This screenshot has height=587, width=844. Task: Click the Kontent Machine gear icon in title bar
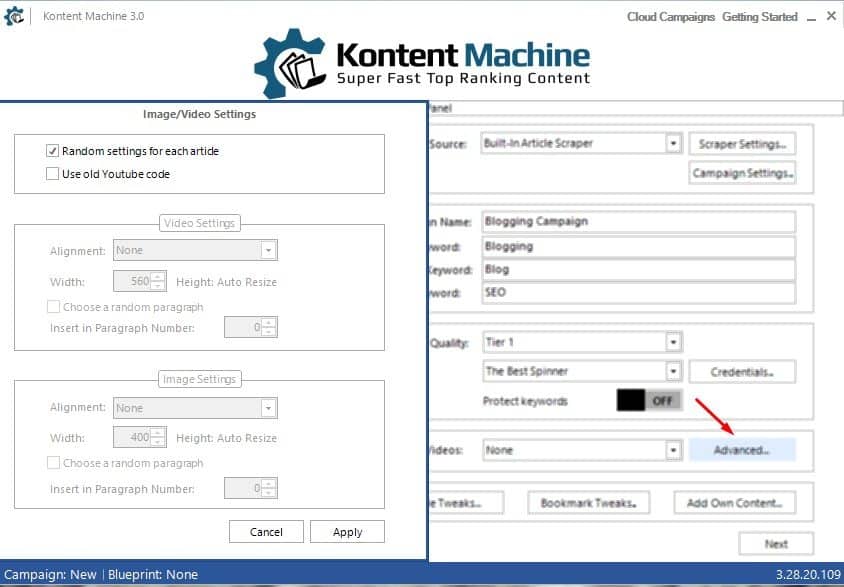coord(14,16)
